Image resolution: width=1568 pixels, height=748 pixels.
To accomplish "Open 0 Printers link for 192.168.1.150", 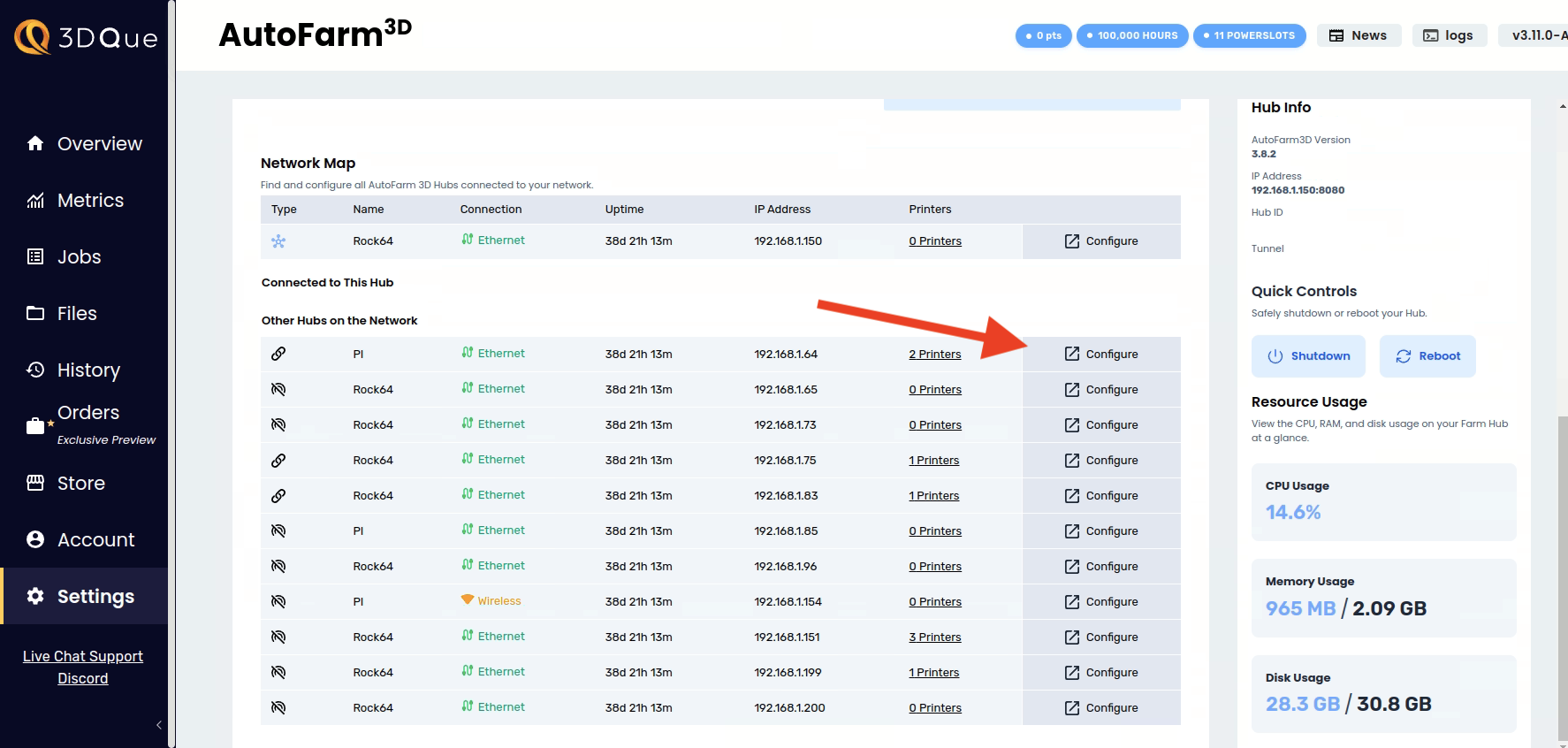I will pos(935,240).
